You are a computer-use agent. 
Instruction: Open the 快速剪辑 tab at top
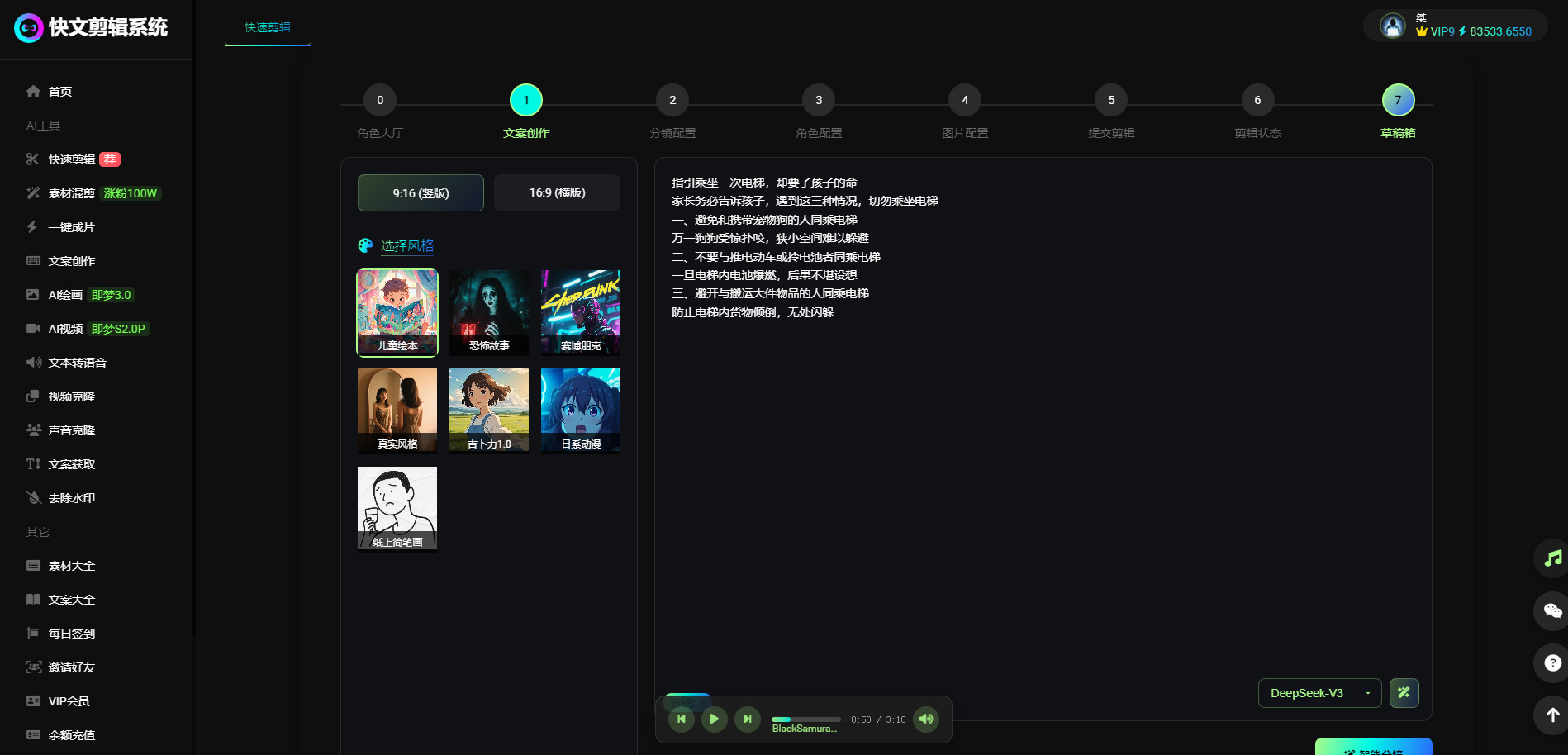(x=267, y=27)
